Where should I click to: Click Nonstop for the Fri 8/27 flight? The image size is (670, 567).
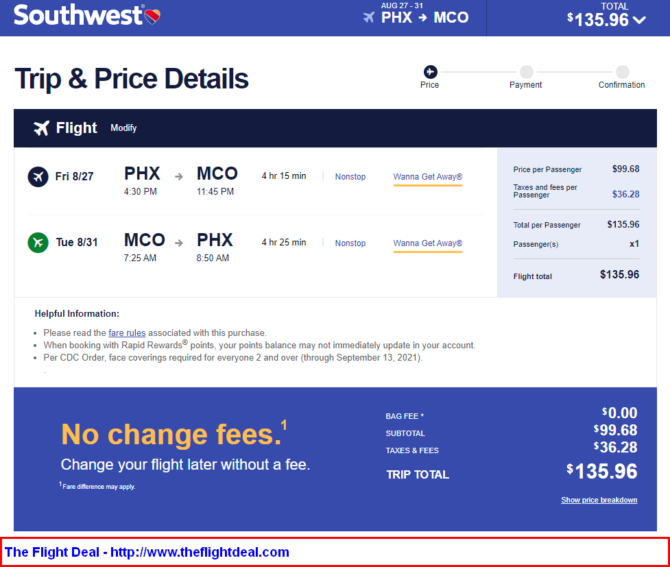point(350,176)
